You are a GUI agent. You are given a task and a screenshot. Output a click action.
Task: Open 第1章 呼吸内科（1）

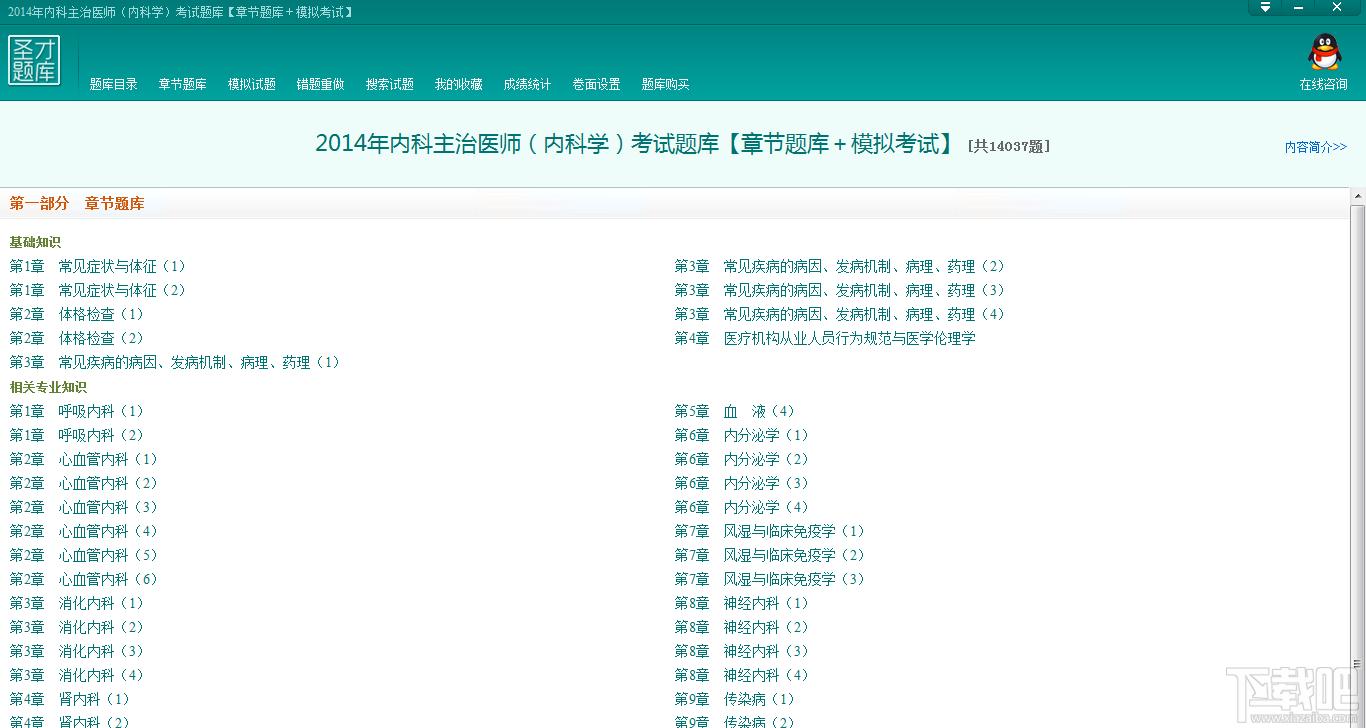tap(77, 411)
